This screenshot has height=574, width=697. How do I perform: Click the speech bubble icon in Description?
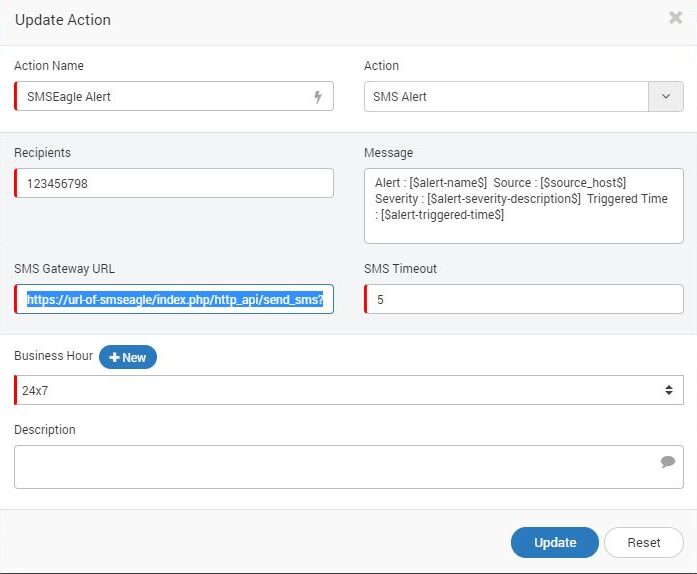[668, 462]
